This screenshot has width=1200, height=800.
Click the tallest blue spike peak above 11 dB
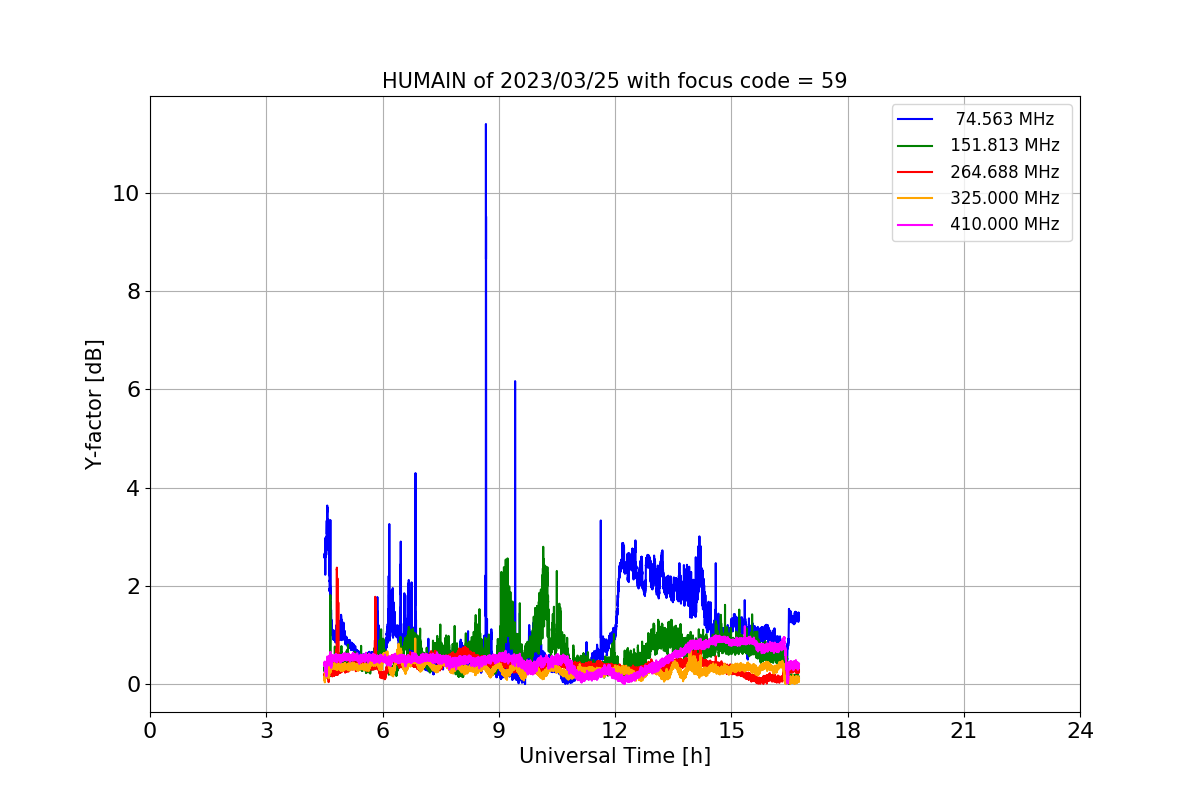(486, 125)
